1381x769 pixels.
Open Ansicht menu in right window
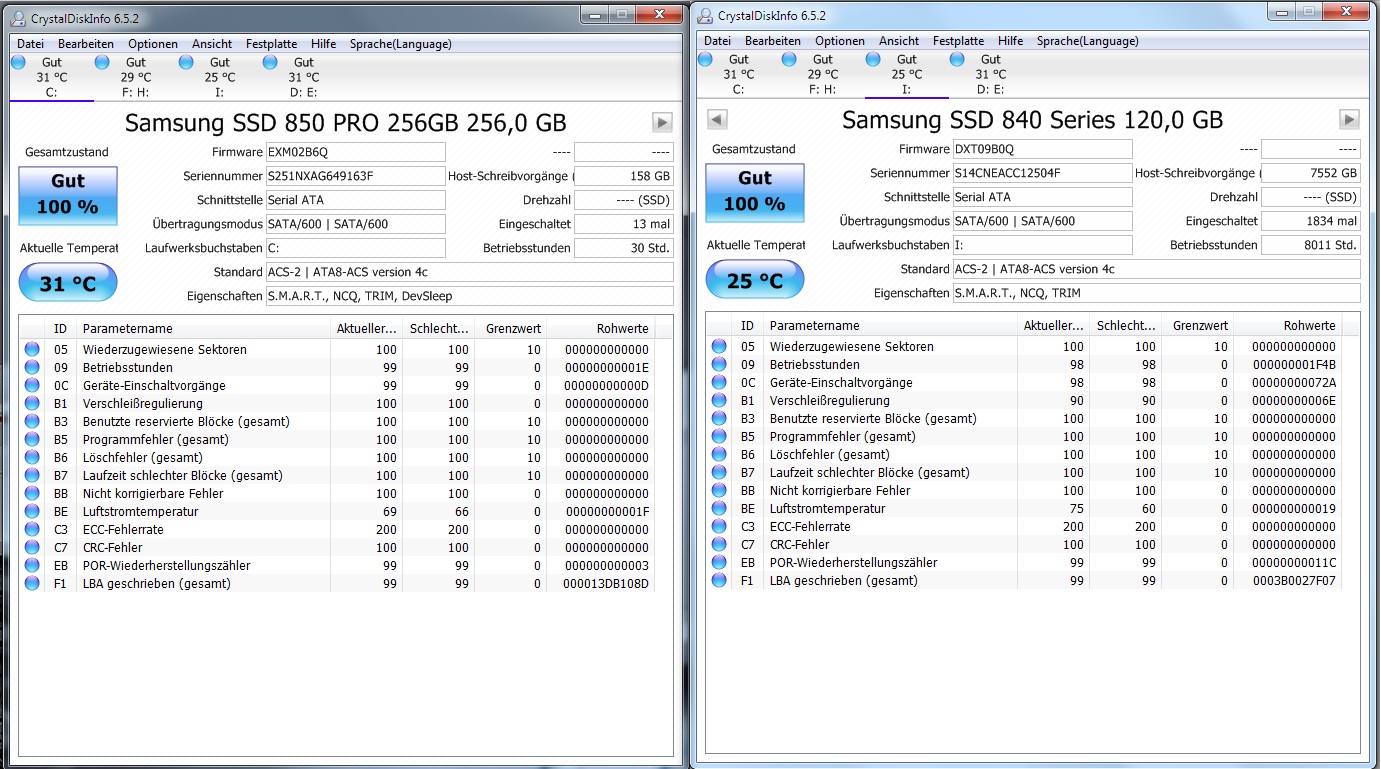click(x=899, y=41)
